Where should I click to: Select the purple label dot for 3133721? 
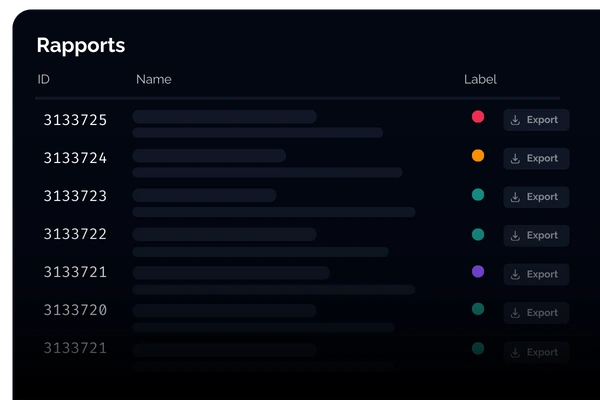[x=478, y=271]
